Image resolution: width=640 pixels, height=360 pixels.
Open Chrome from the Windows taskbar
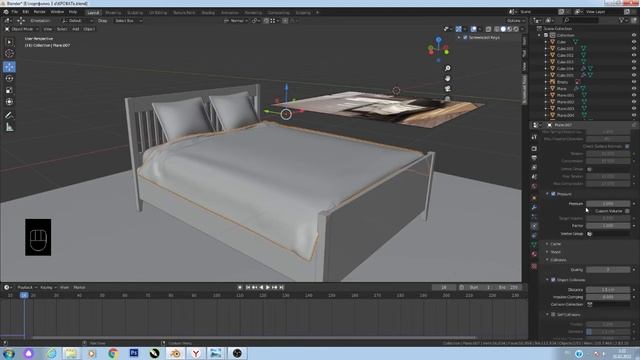113,353
